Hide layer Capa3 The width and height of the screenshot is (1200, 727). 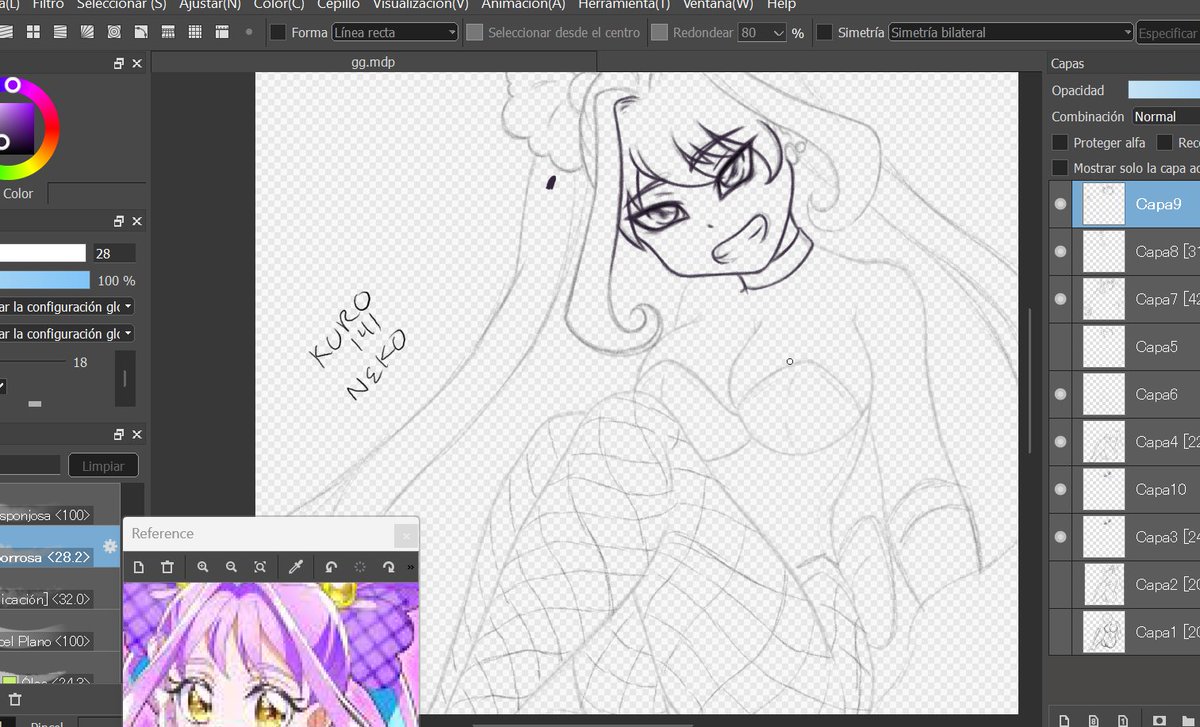tap(1060, 537)
